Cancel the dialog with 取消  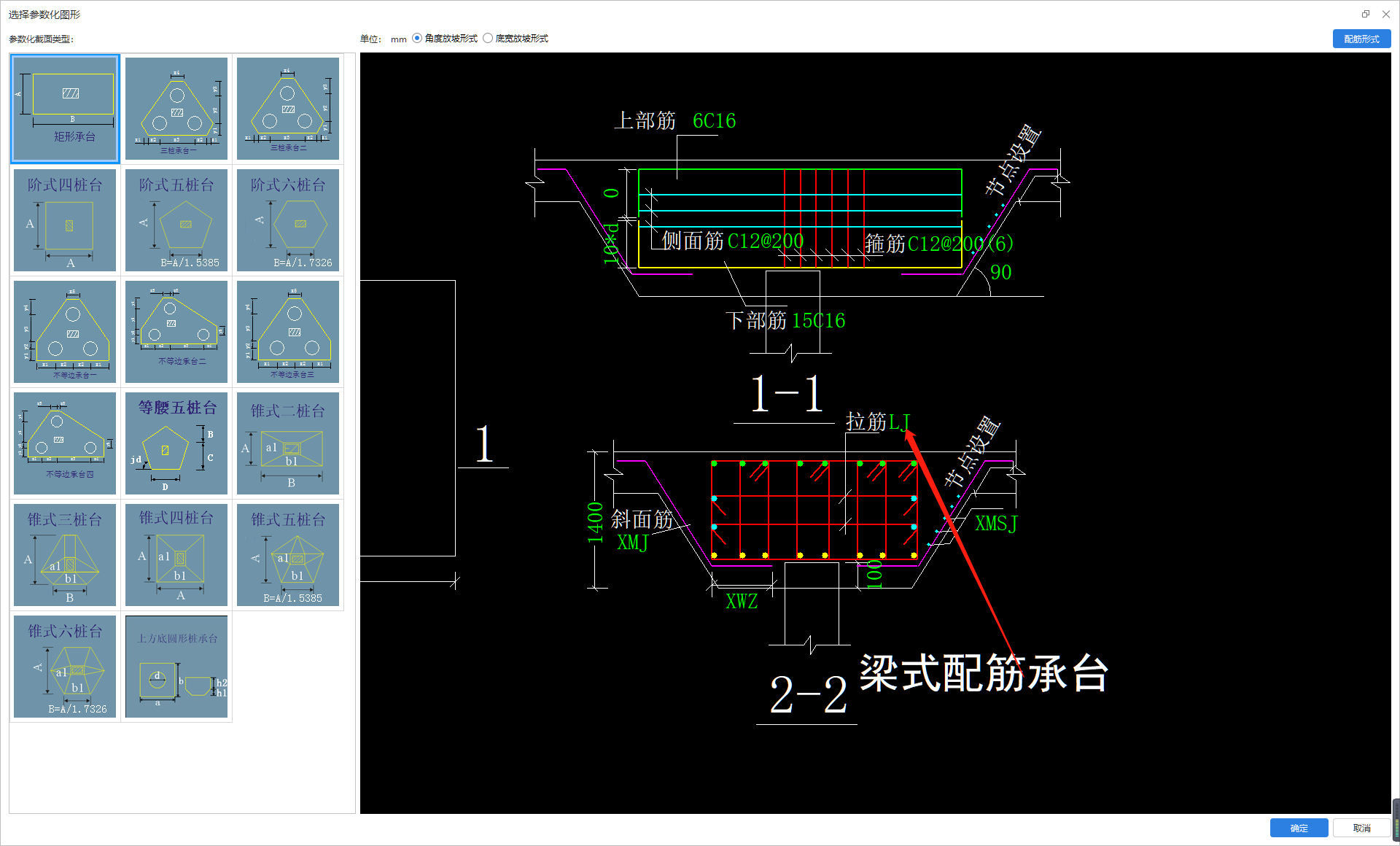coord(1361,828)
